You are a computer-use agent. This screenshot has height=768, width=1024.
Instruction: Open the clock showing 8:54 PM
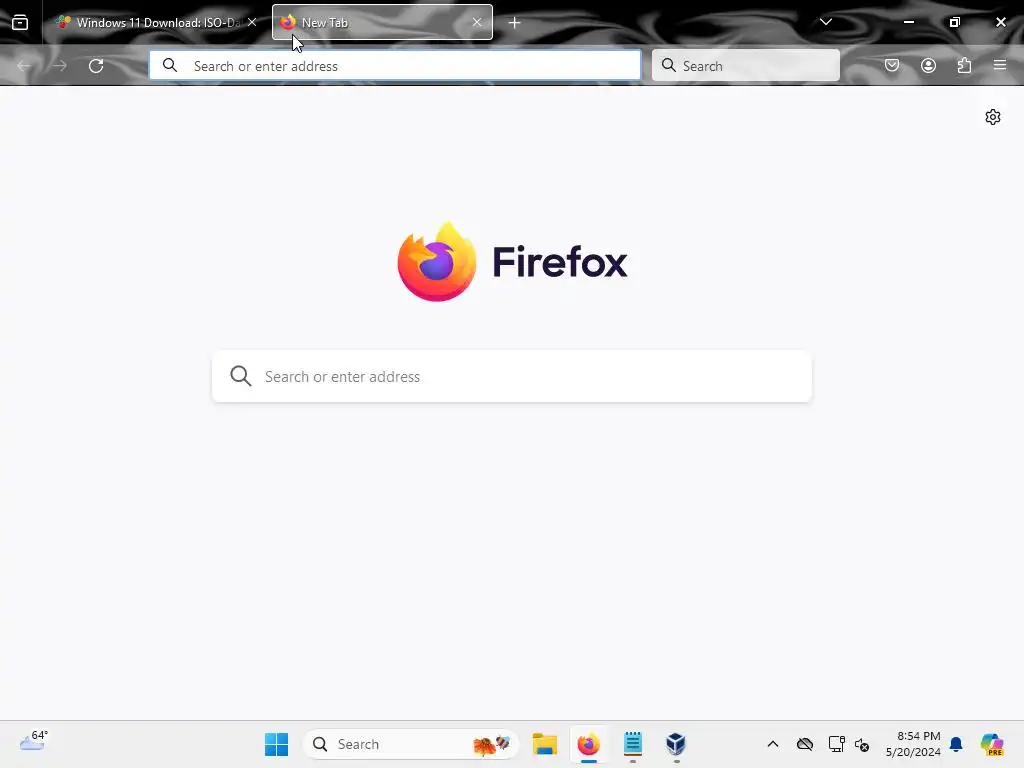coord(913,744)
